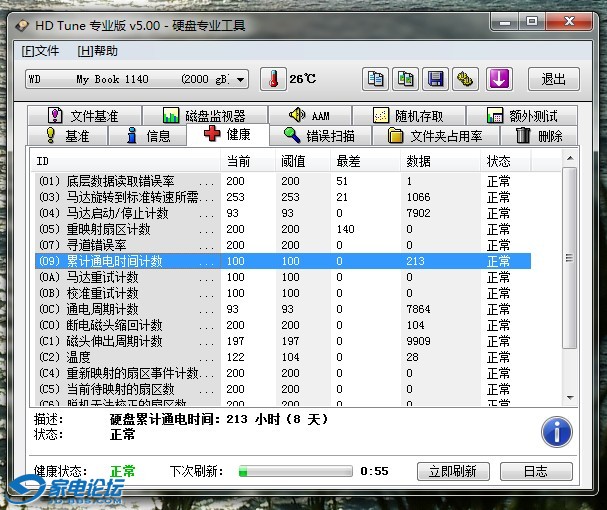The image size is (607, 510).
Task: Open the drive selection dropdown
Action: point(137,79)
